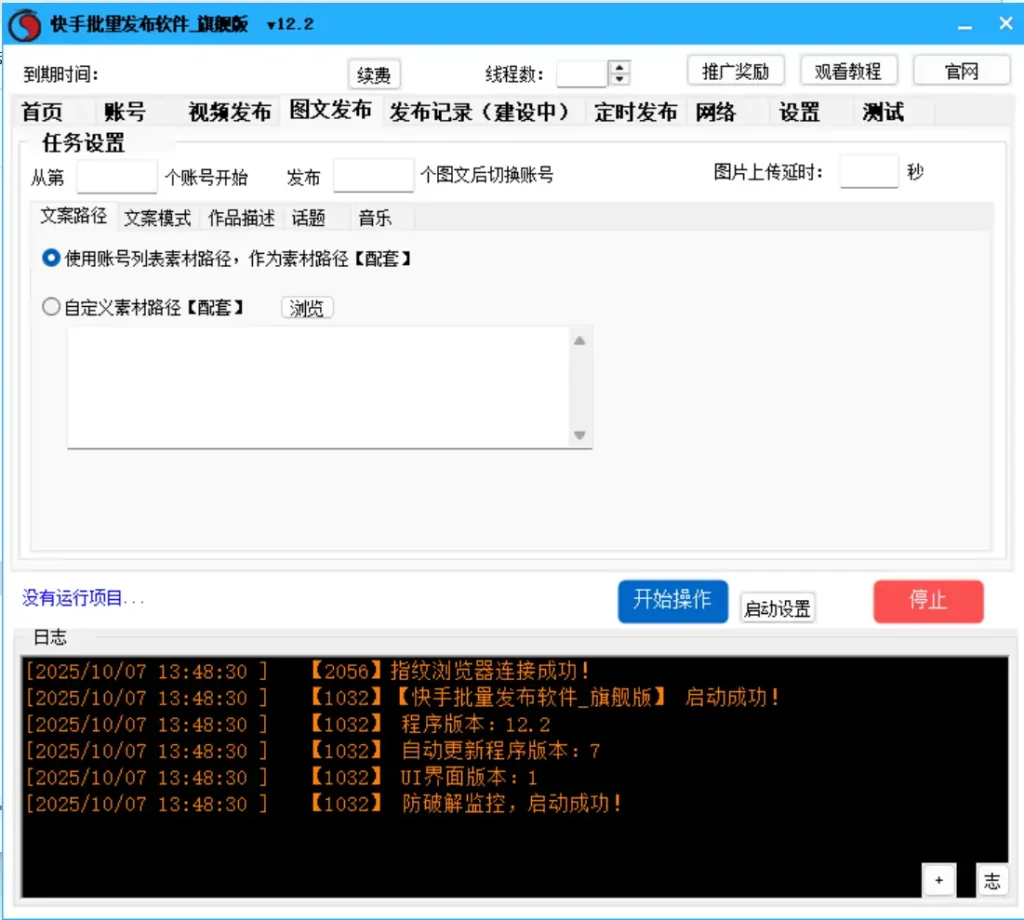The height and width of the screenshot is (920, 1024).
Task: Switch to 文案模式 sub-tab
Action: 157,217
